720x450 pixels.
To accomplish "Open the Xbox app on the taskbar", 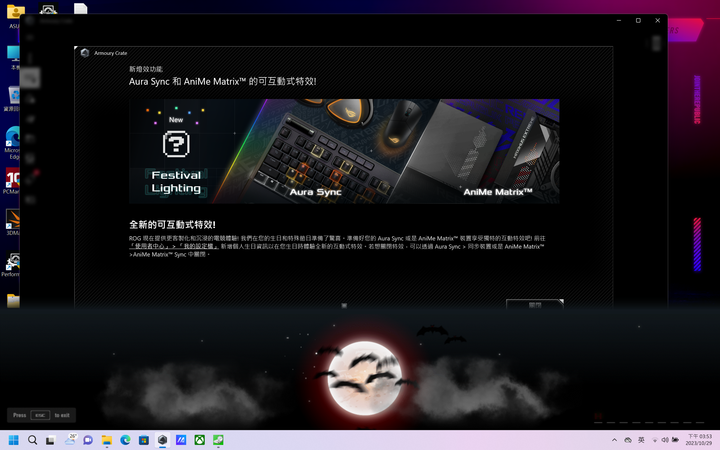I will click(200, 440).
